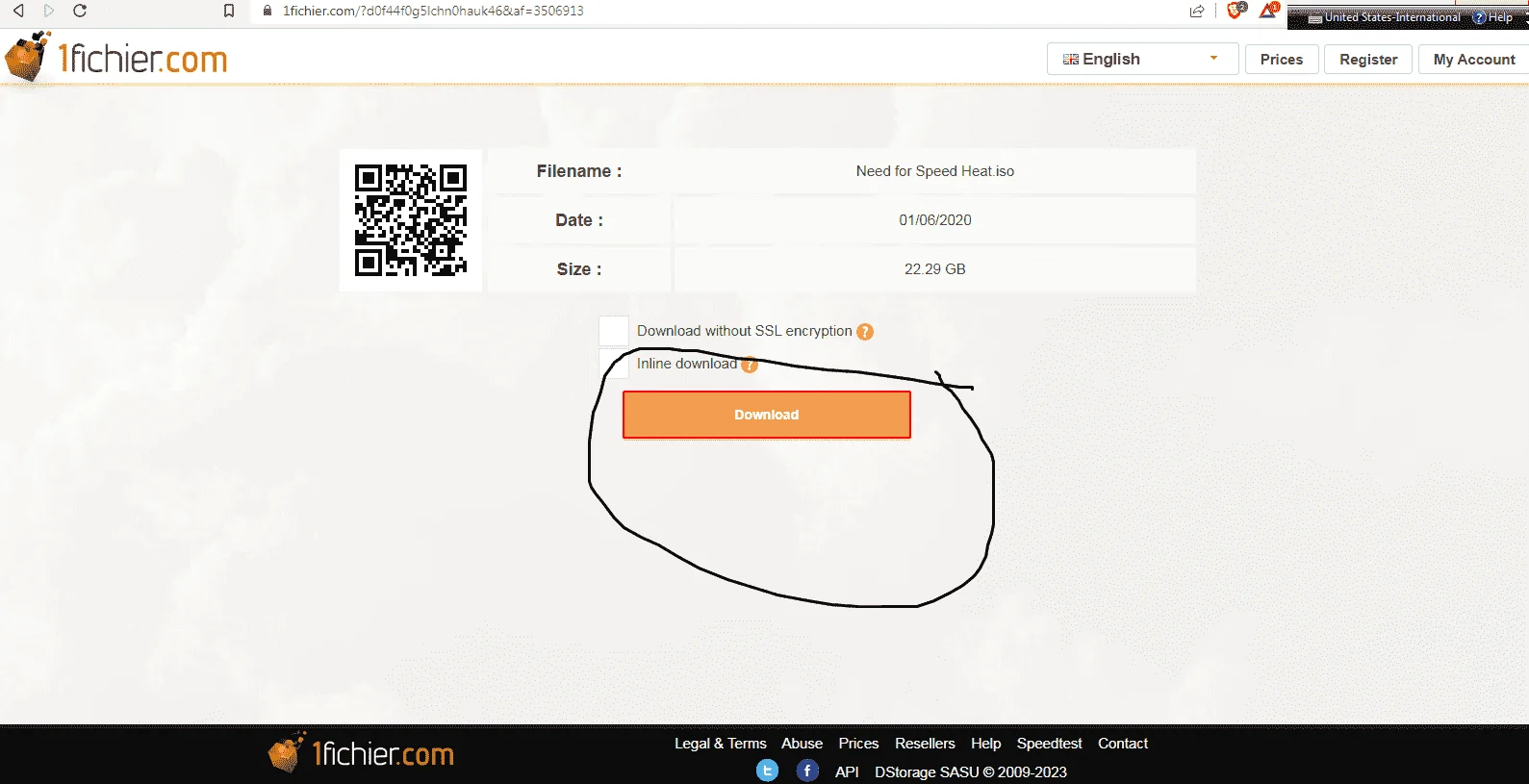Viewport: 1529px width, 784px height.
Task: Click the browser back arrow
Action: (18, 11)
